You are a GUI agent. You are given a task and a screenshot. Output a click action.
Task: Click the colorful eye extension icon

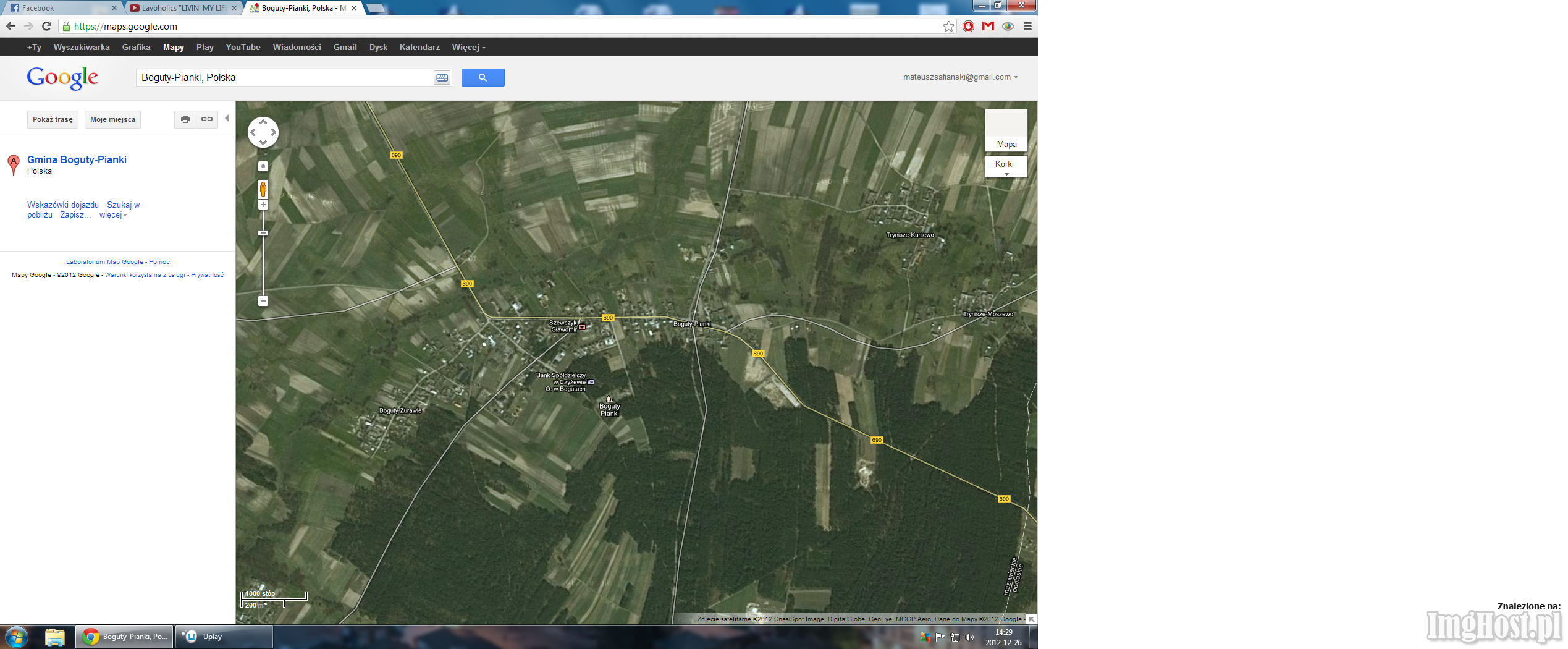coord(1008,26)
